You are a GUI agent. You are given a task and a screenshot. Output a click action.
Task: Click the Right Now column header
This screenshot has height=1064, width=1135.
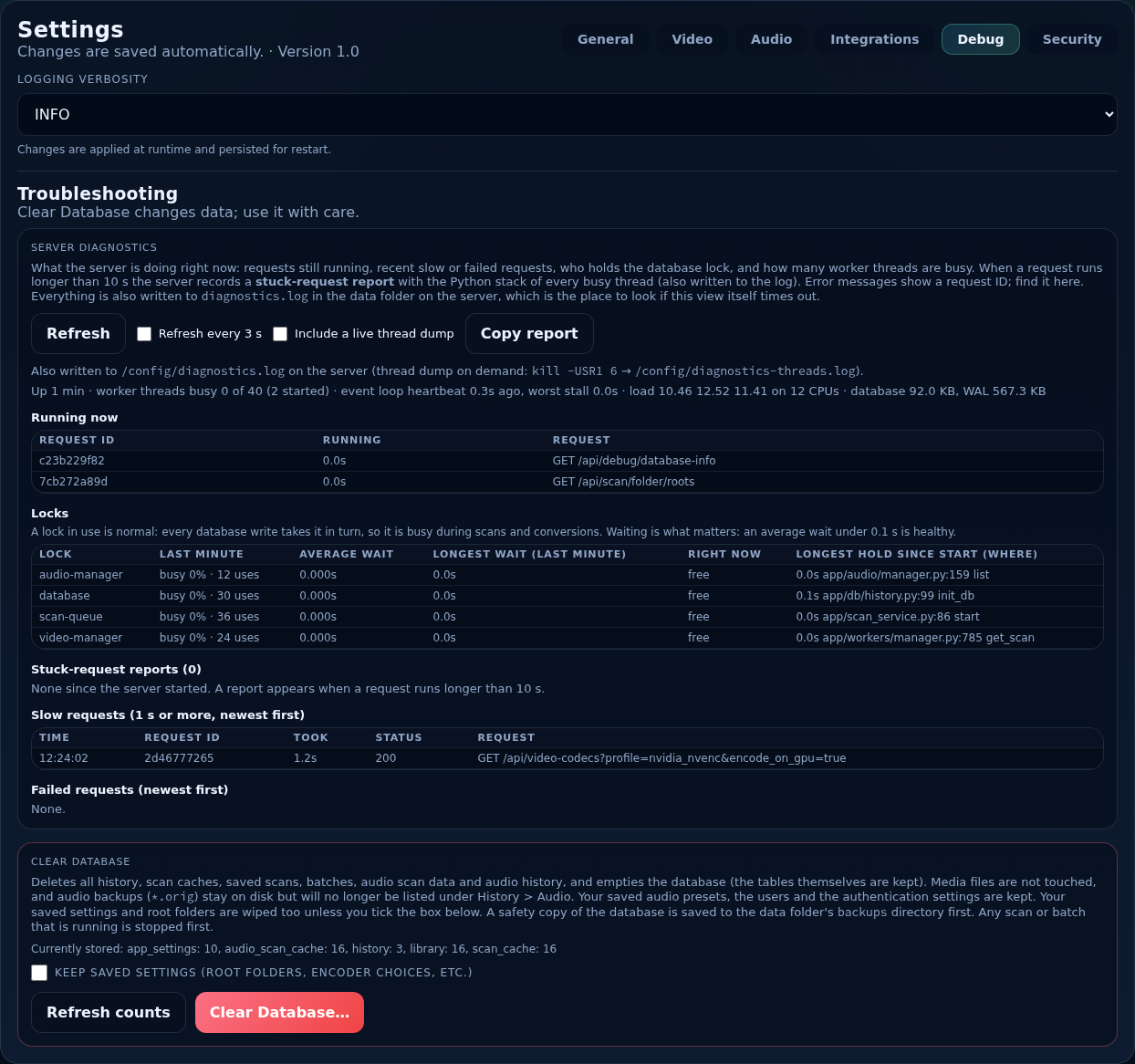coord(724,554)
